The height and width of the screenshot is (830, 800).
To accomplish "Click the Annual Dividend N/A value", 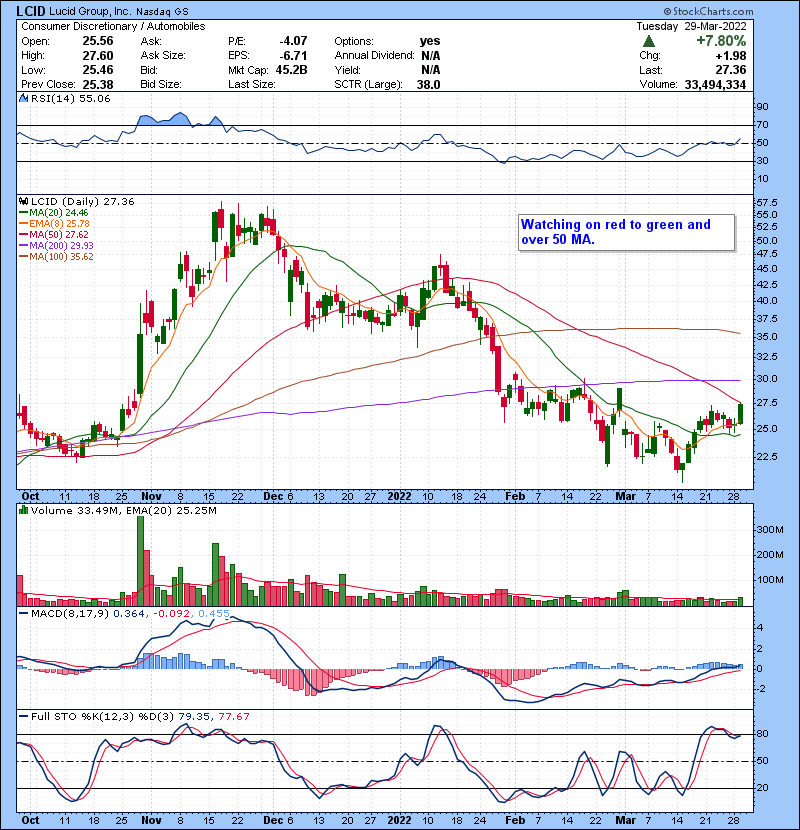I will coord(430,56).
